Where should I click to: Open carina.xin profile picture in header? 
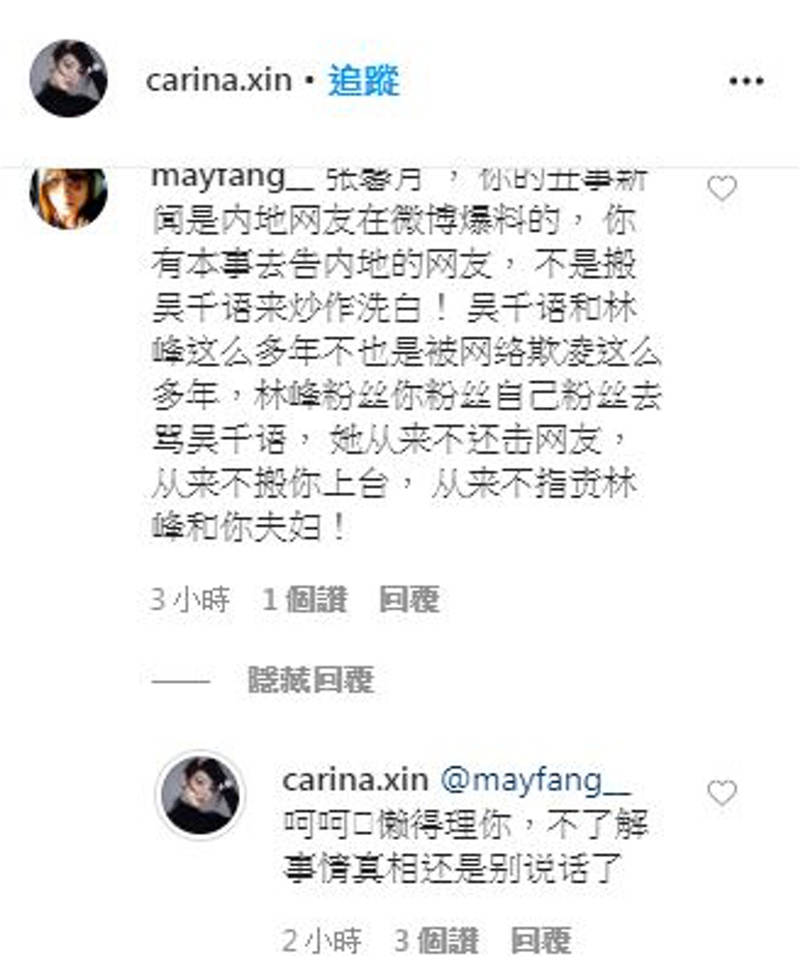tap(68, 78)
